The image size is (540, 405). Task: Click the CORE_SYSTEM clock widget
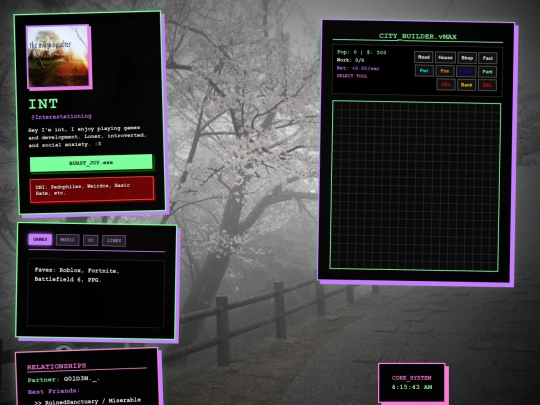coord(412,382)
